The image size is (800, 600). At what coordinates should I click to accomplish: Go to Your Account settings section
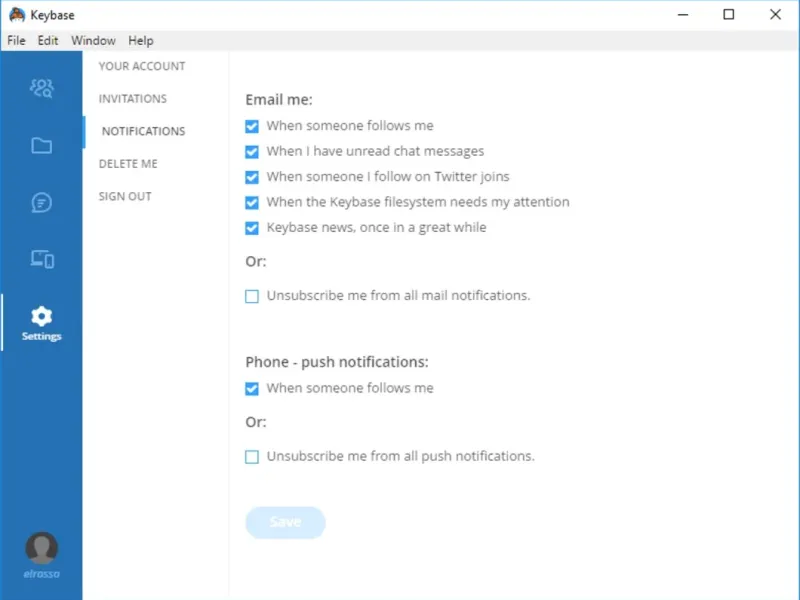[x=142, y=66]
